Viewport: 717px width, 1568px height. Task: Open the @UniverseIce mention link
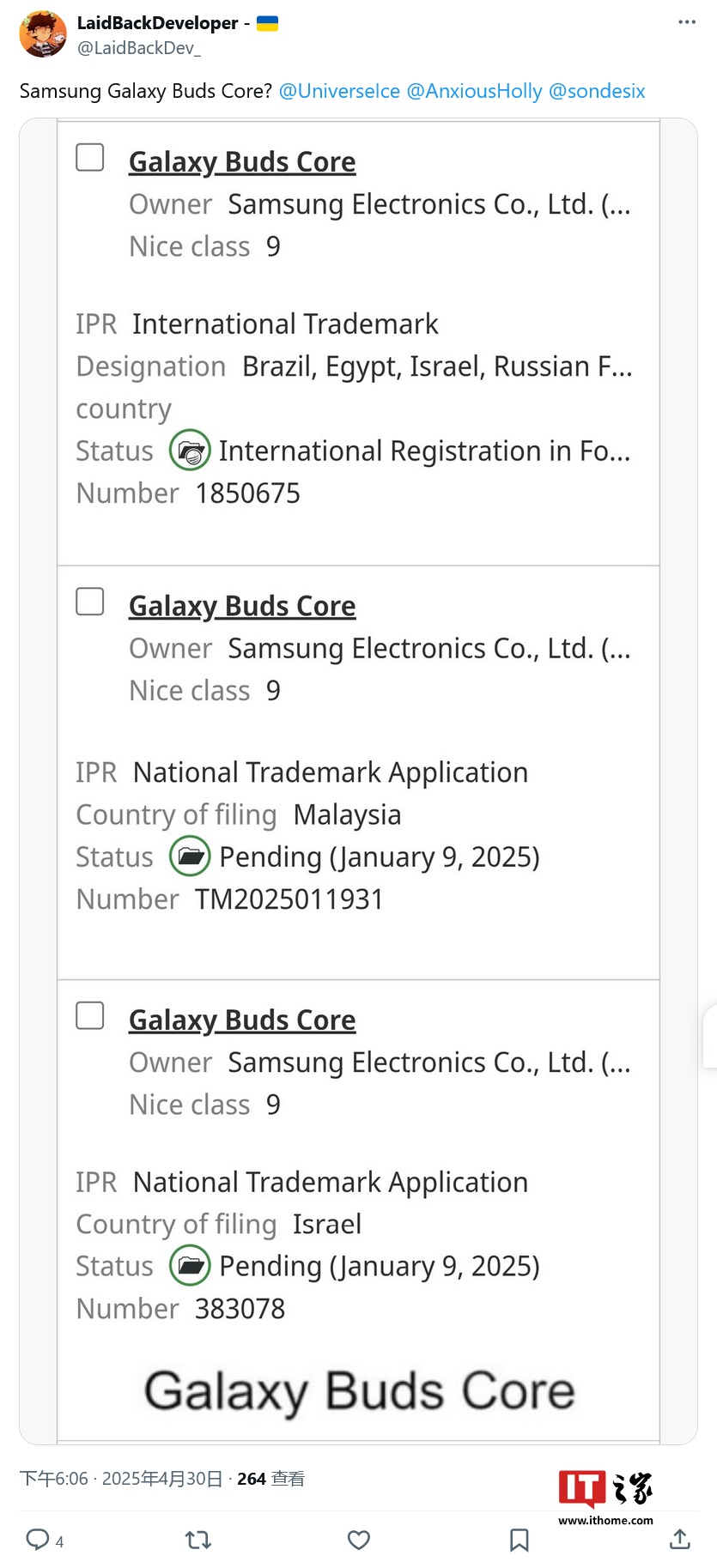339,91
